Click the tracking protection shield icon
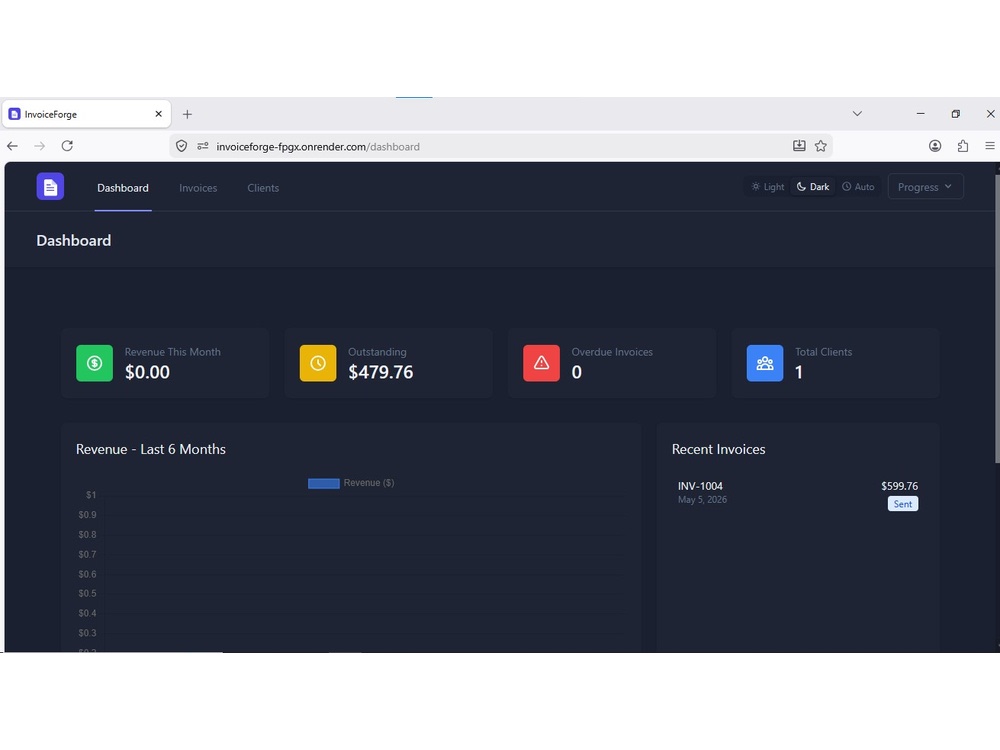Image resolution: width=1000 pixels, height=750 pixels. click(182, 146)
